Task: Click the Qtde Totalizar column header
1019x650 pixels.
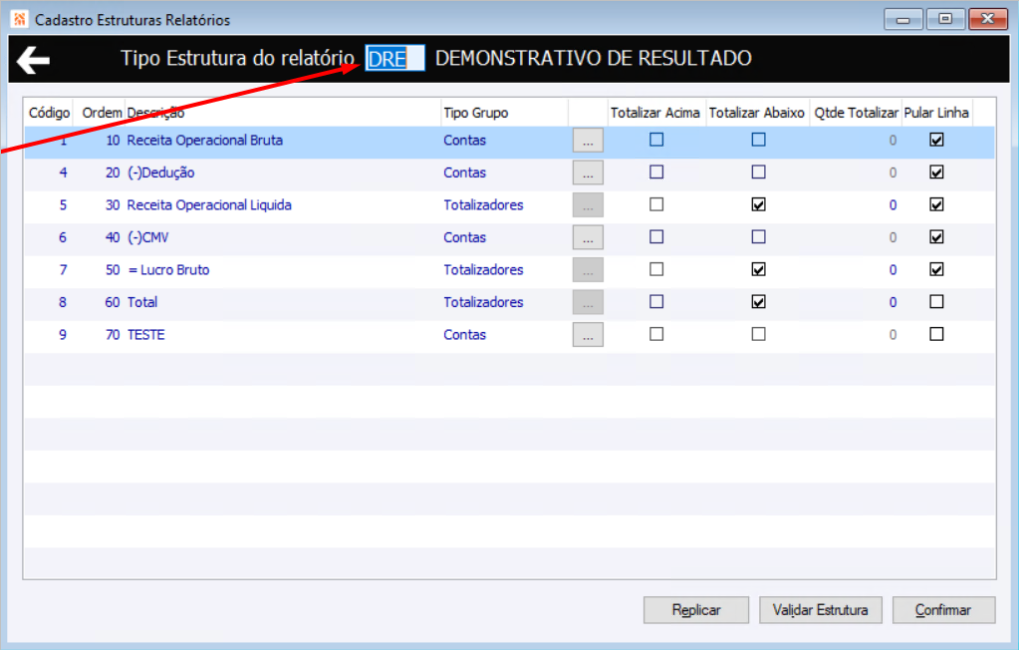Action: pos(856,113)
